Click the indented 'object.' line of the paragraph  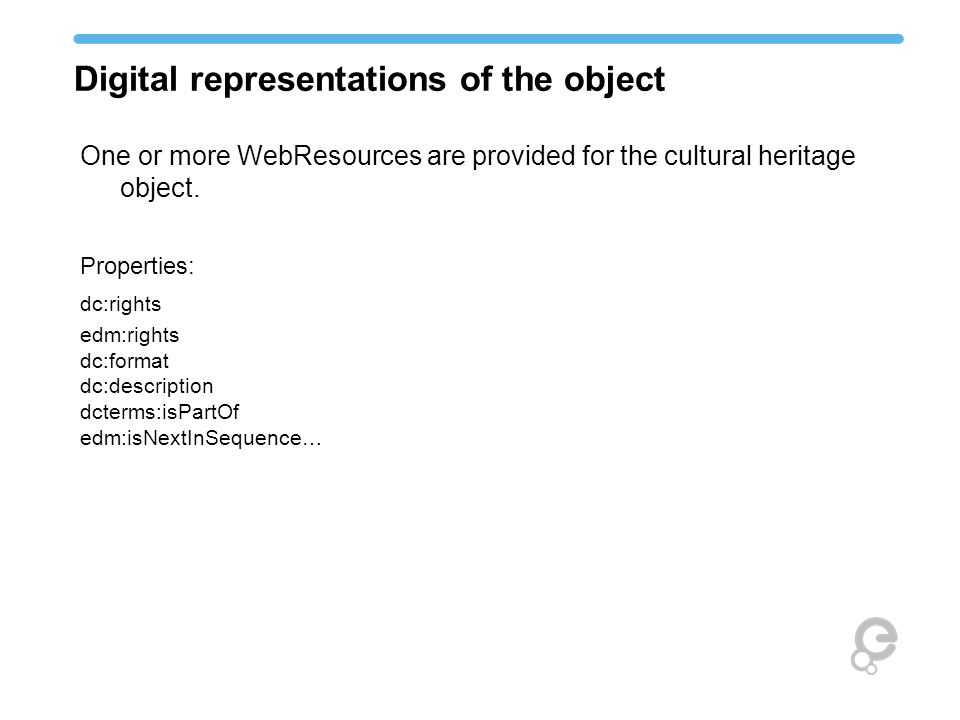tap(160, 188)
